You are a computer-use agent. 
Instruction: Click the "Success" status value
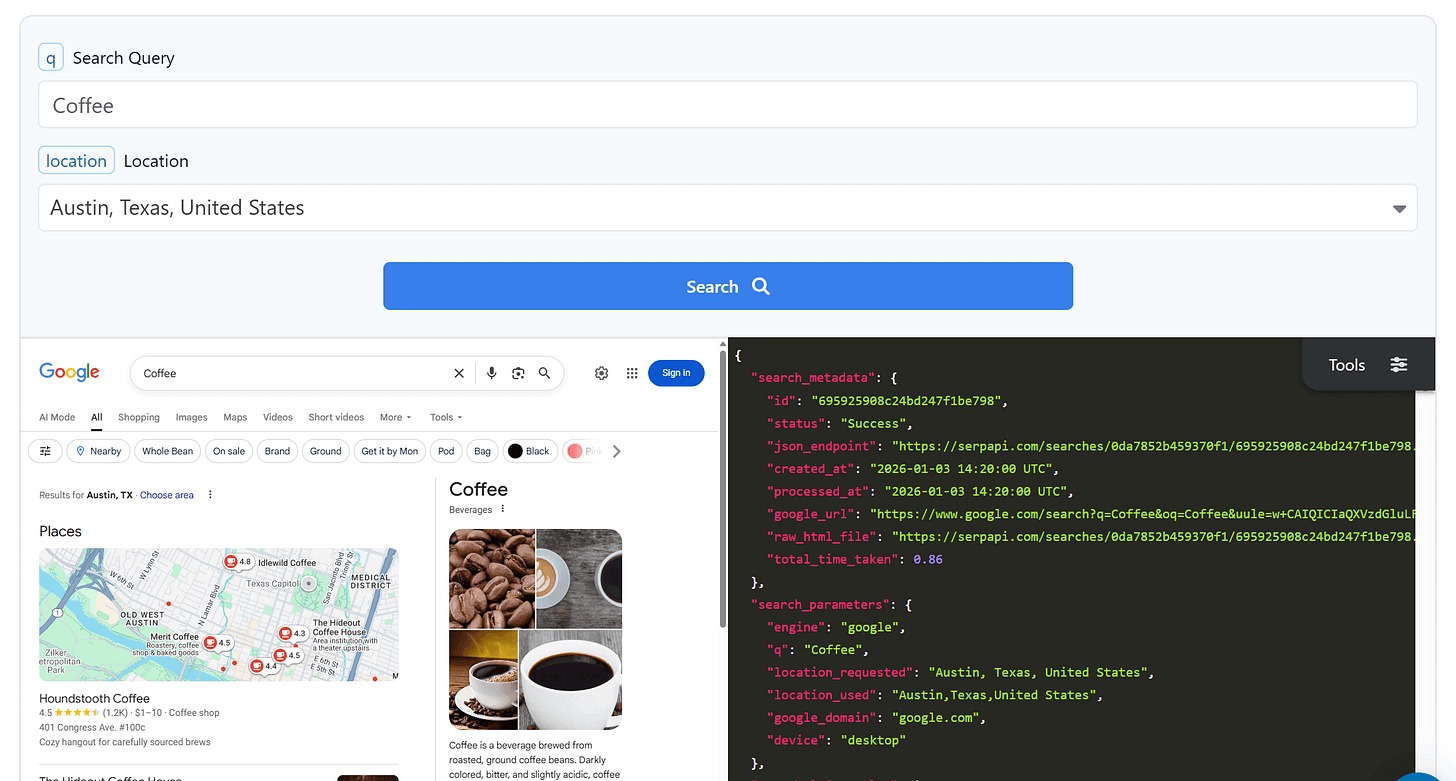coord(873,423)
